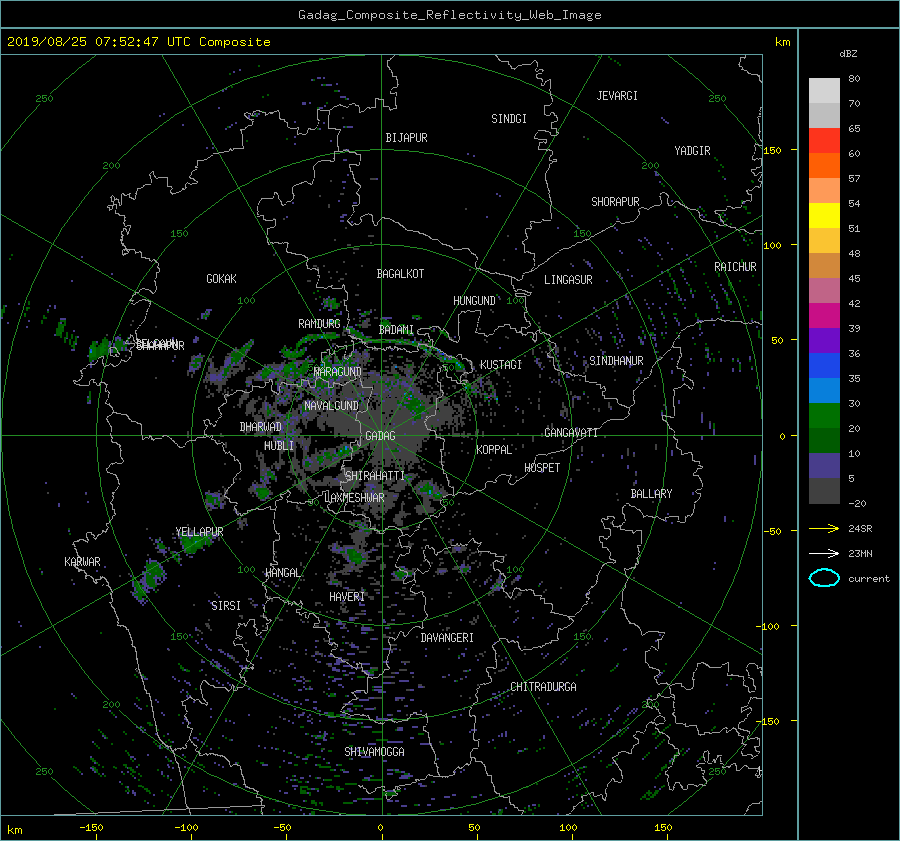900x841 pixels.
Task: Click the YADGIR city label
Action: [x=692, y=151]
